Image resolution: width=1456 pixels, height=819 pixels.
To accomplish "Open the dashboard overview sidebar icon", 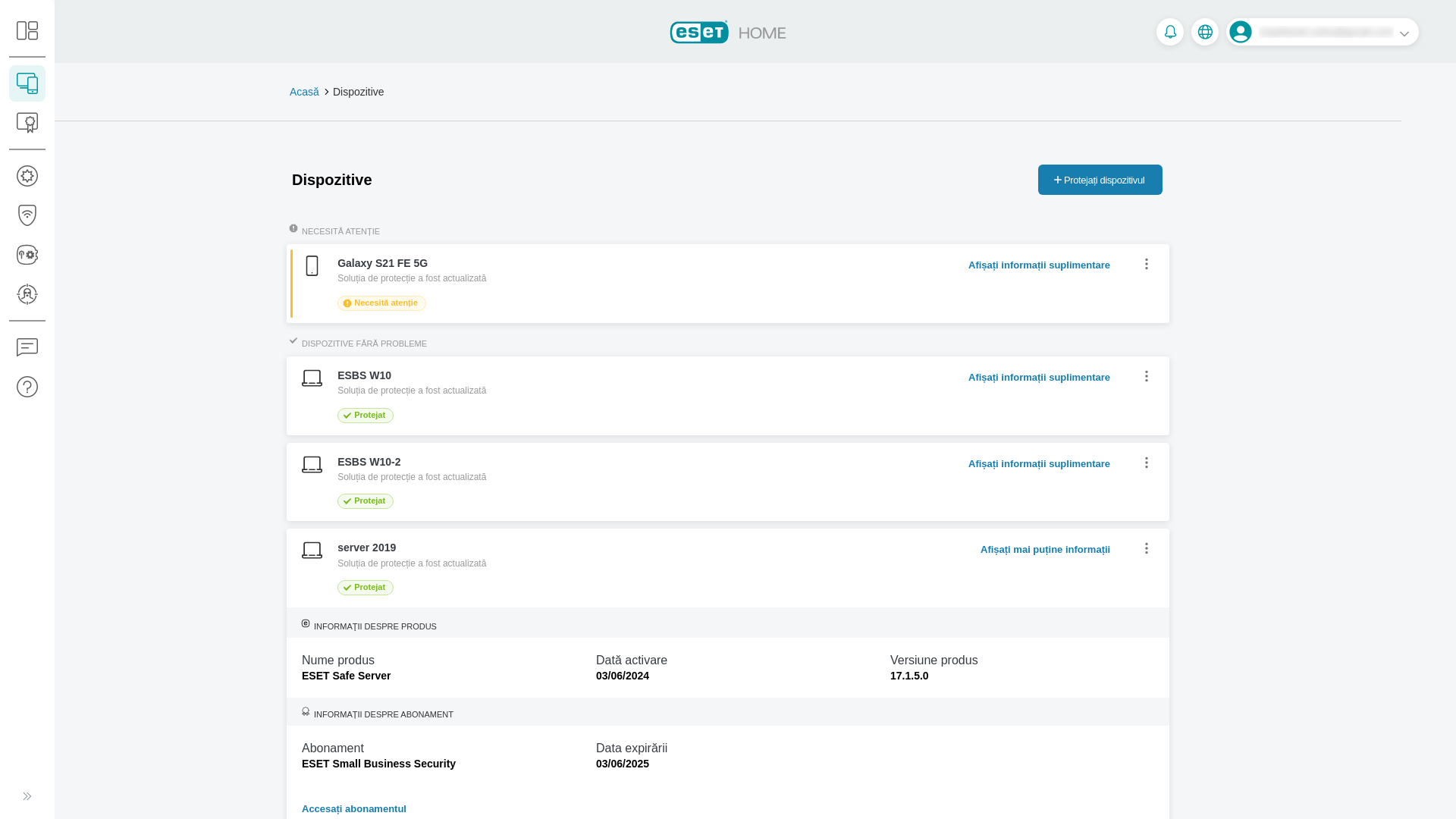I will [x=27, y=30].
